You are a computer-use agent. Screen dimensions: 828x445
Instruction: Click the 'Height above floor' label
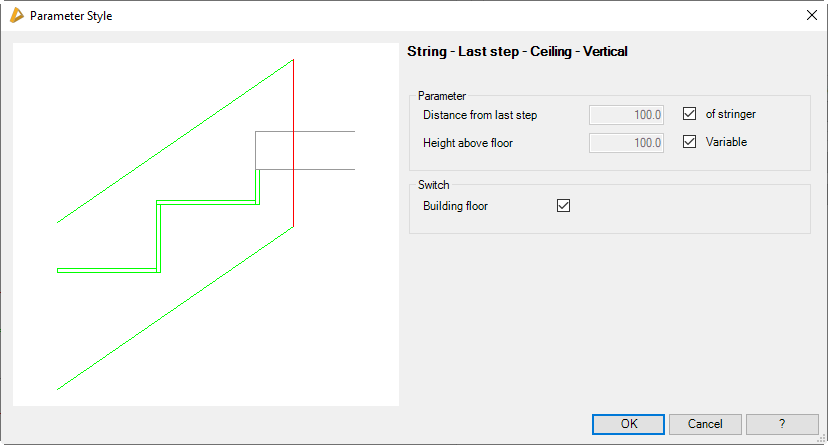468,143
